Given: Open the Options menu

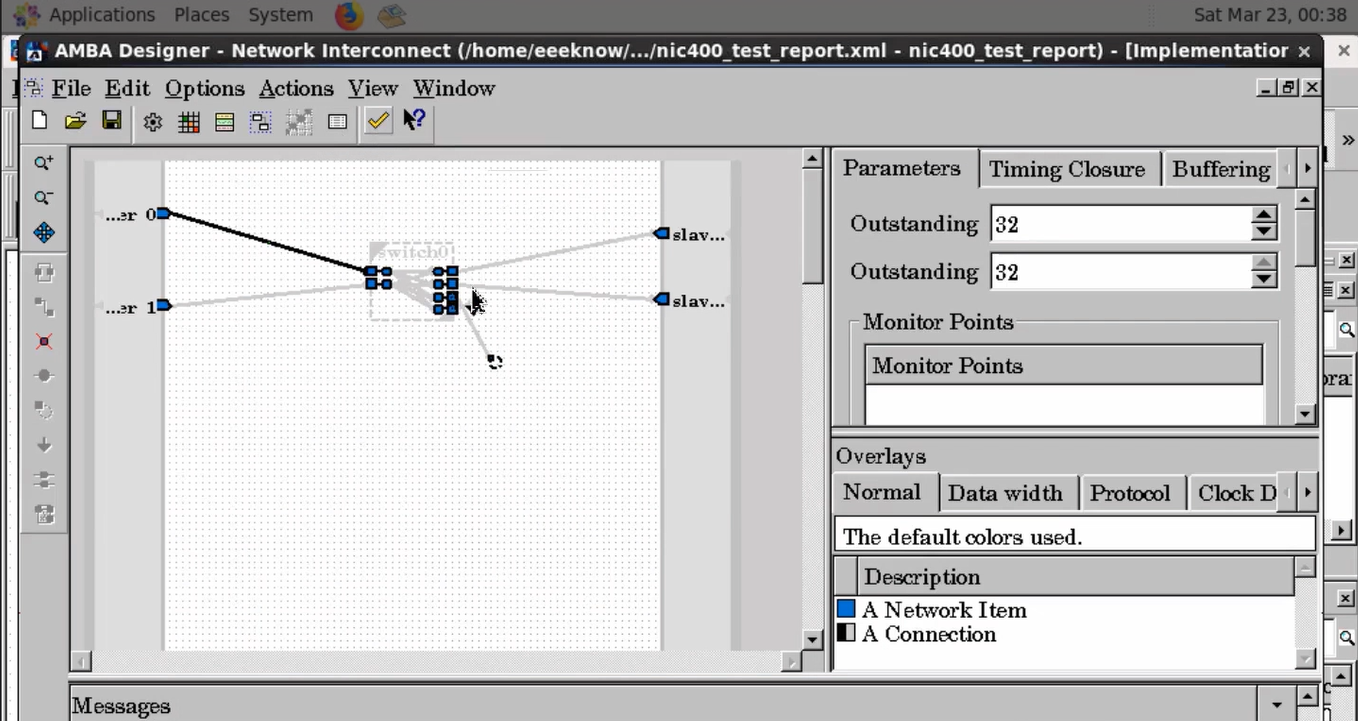Looking at the screenshot, I should tap(205, 88).
